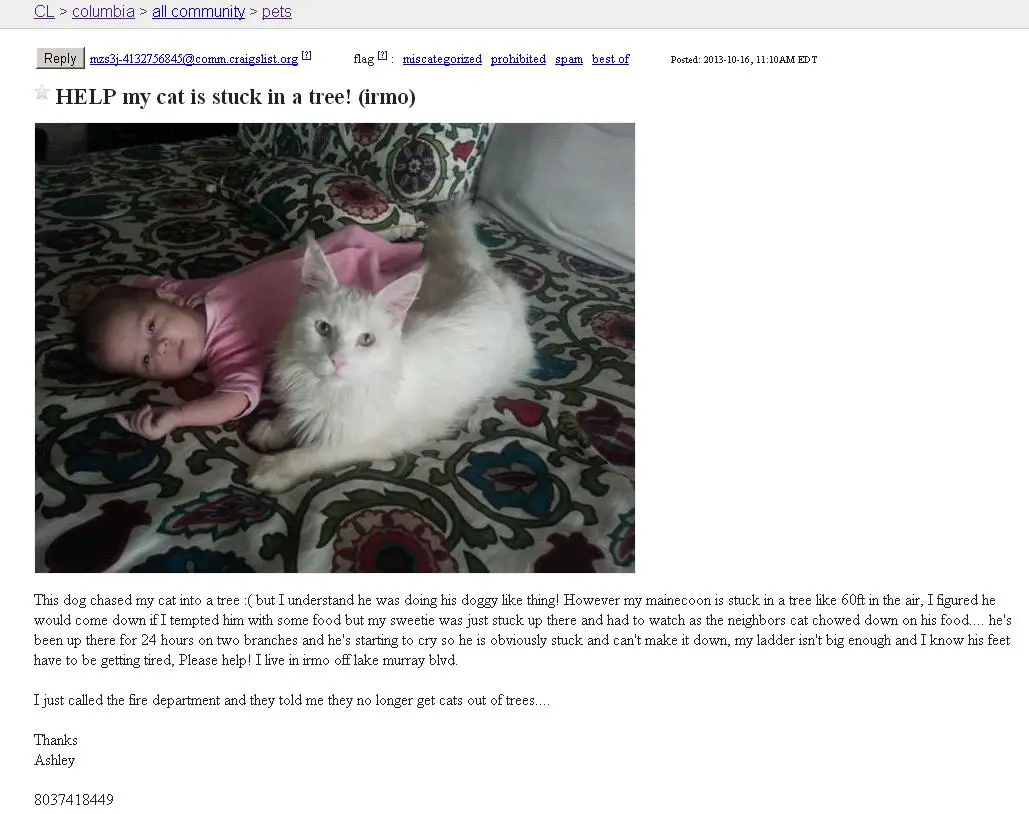Screen dimensions: 1029x814
Task: Nominate the post for best of
Action: tap(610, 59)
